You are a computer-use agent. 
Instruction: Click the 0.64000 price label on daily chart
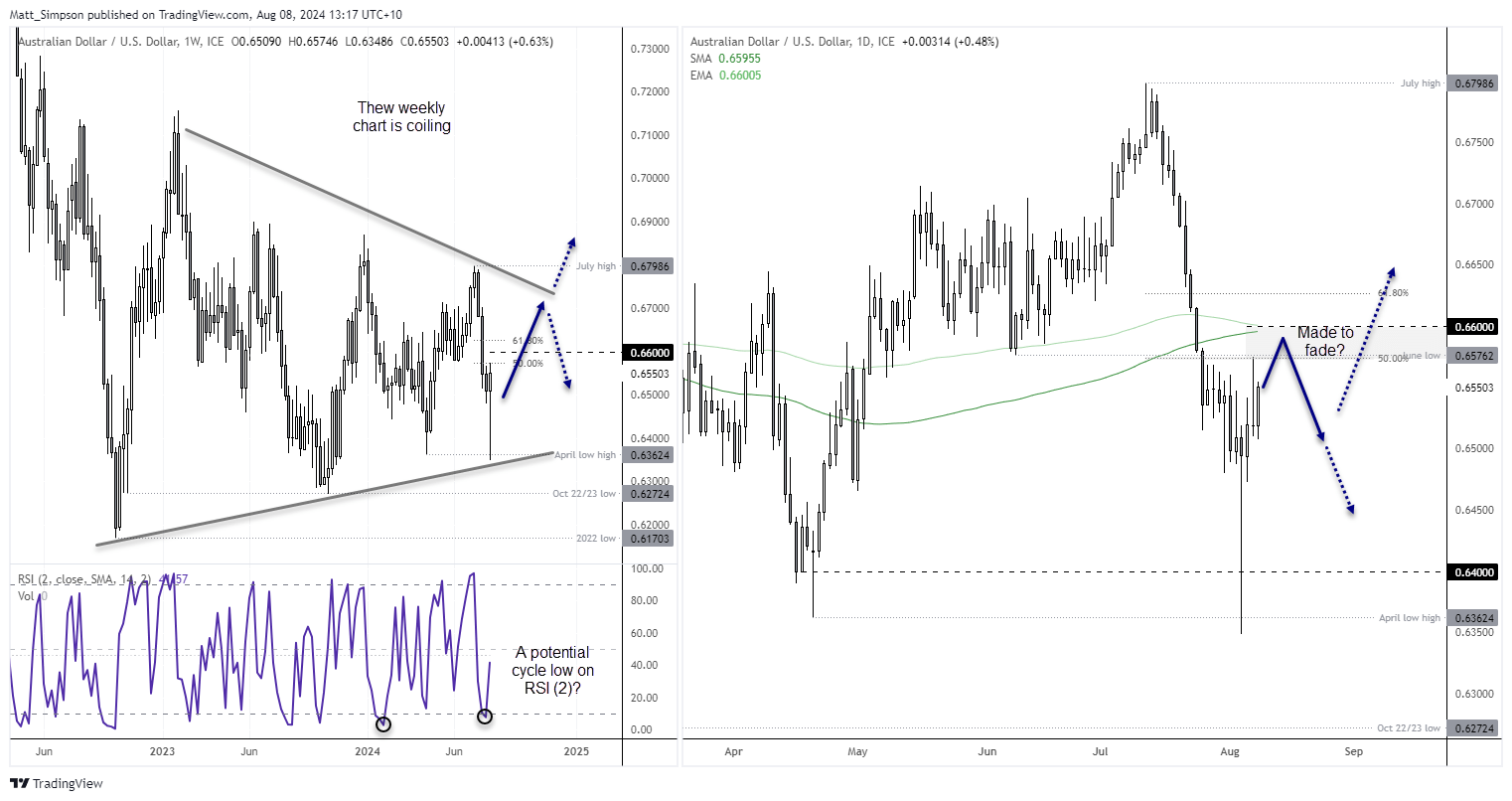pyautogui.click(x=1472, y=572)
